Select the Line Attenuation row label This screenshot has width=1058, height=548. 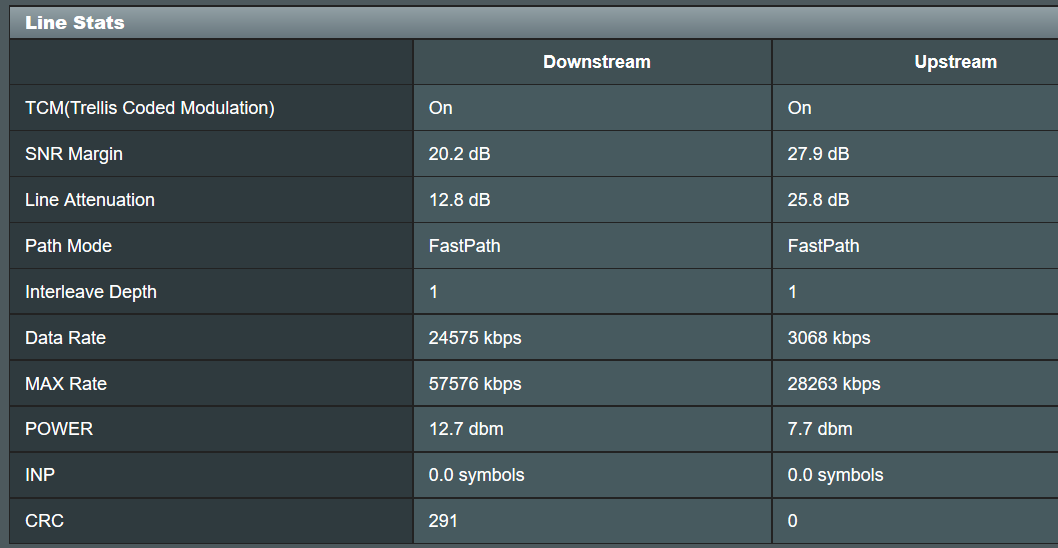pyautogui.click(x=90, y=200)
